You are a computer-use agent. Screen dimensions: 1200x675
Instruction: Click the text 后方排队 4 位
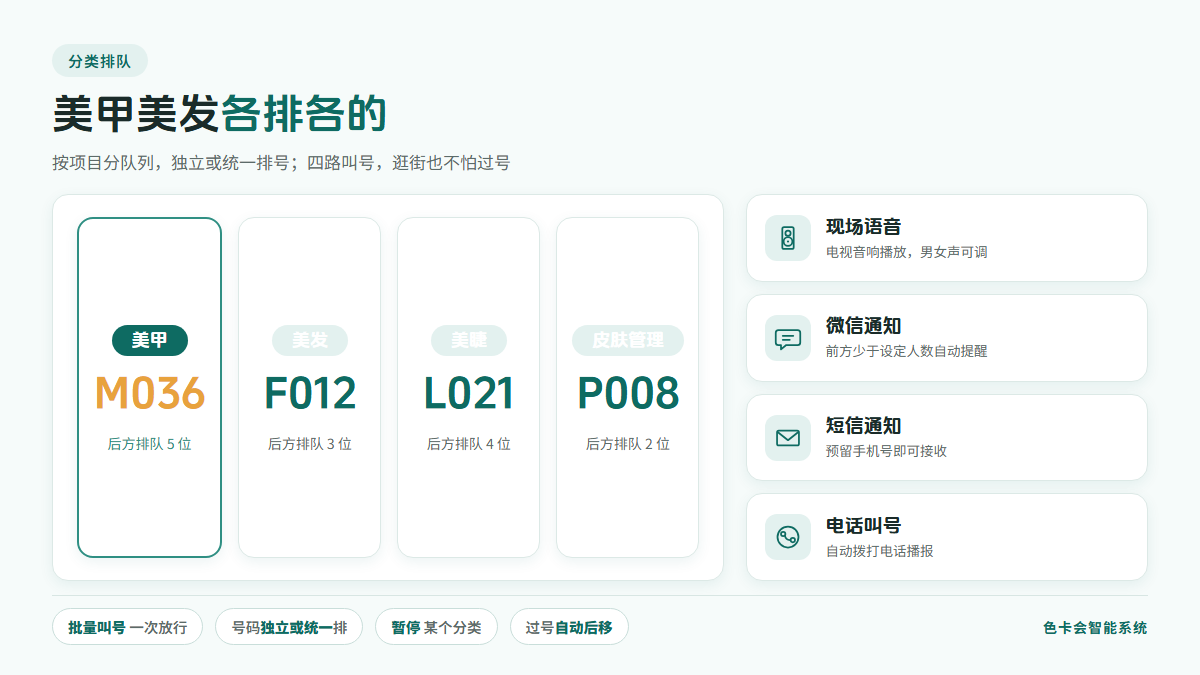pyautogui.click(x=469, y=444)
